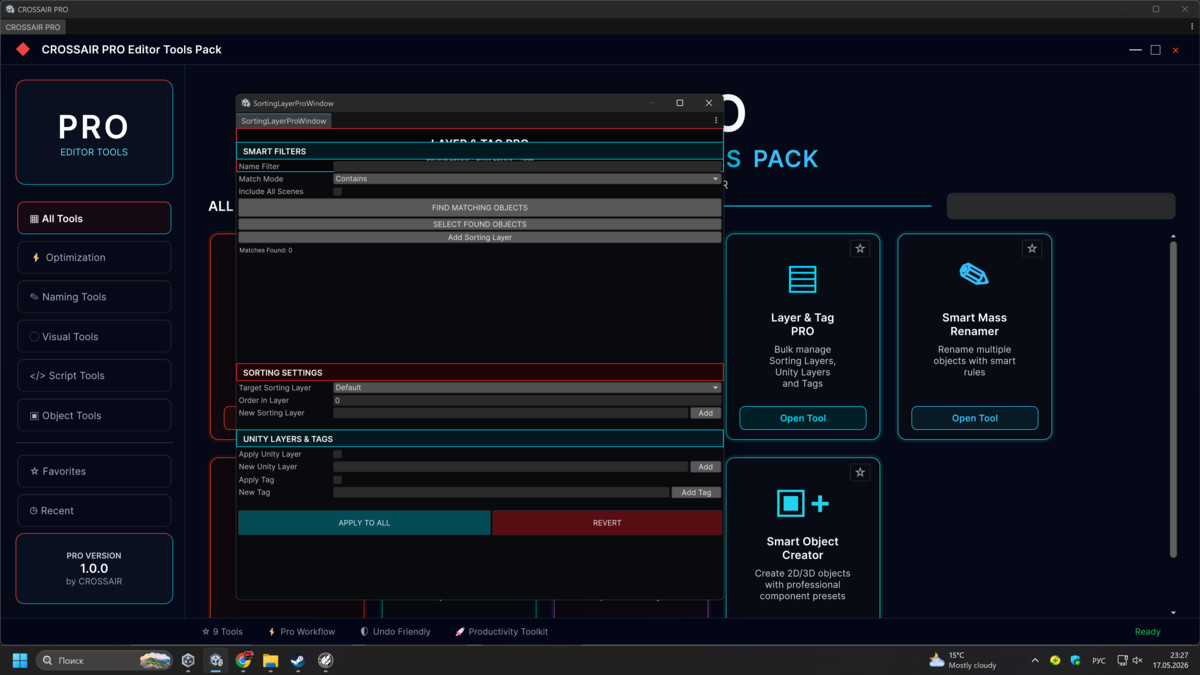Show the Recent tools list
Viewport: 1200px width, 675px height.
click(x=94, y=510)
